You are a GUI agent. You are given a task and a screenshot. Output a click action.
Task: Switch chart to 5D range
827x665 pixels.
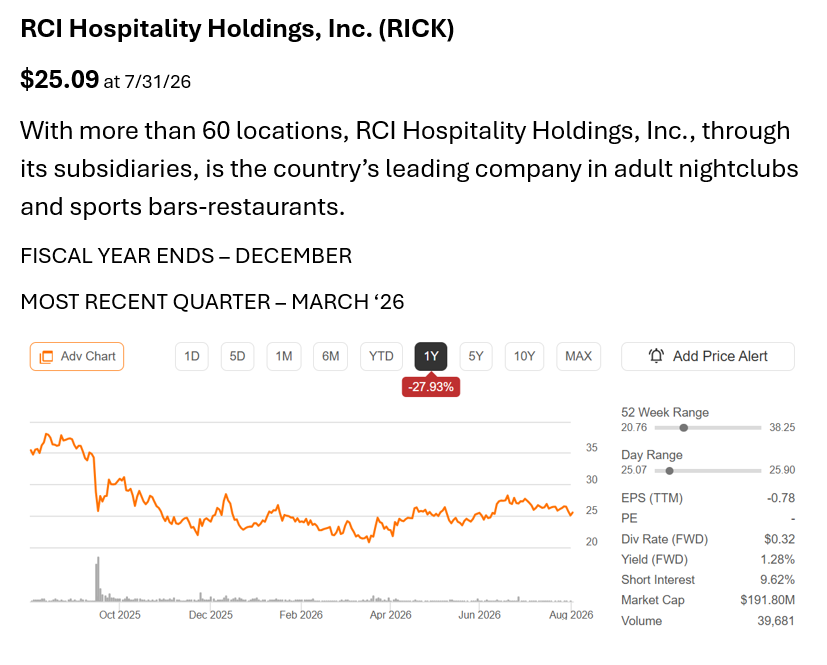(237, 356)
